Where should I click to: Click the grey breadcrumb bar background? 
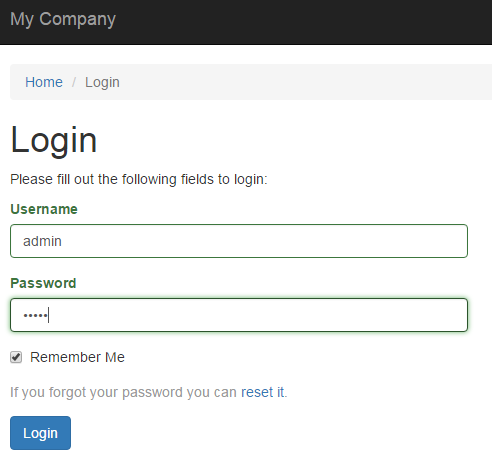pyautogui.click(x=300, y=82)
